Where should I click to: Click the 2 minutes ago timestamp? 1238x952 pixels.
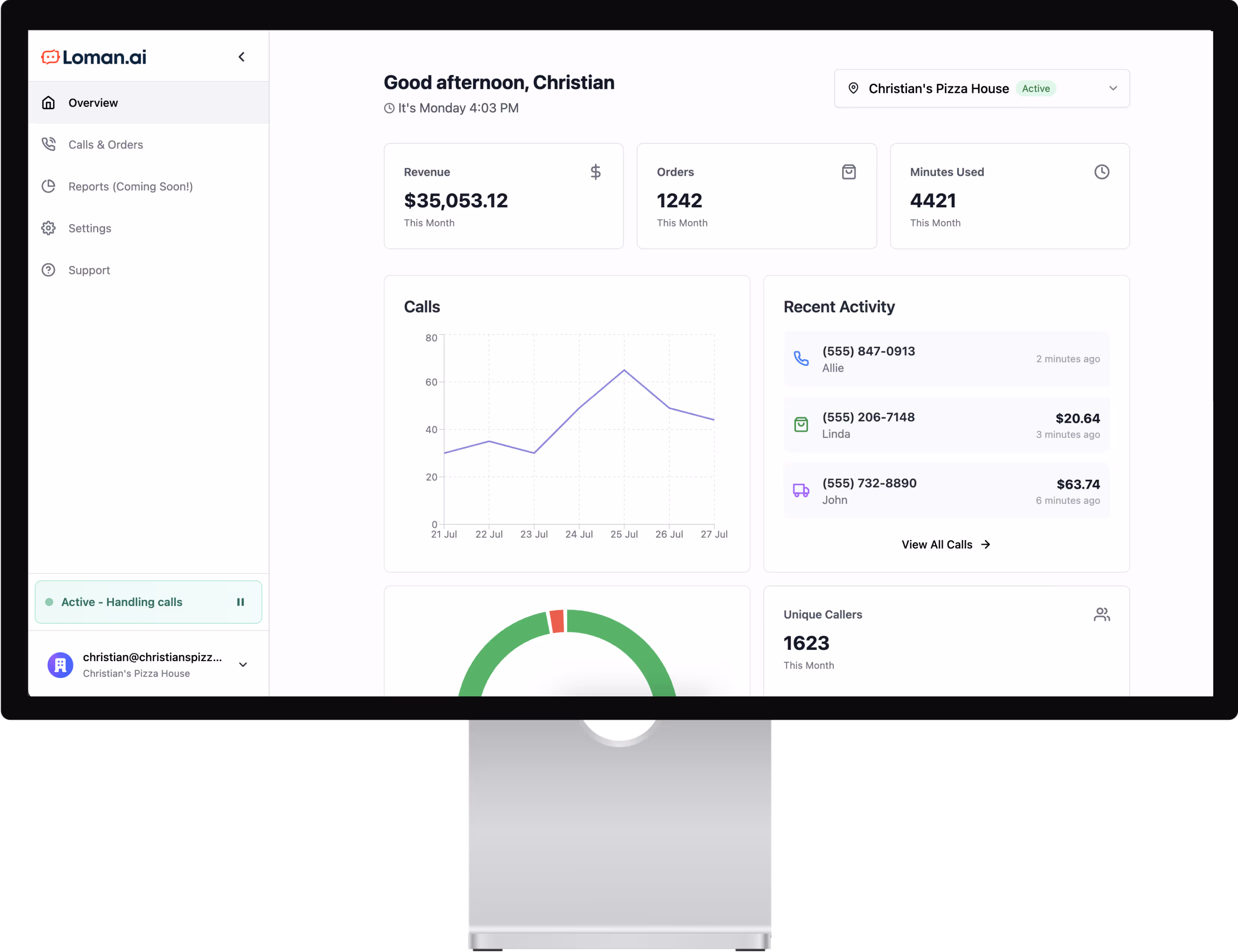pos(1068,359)
